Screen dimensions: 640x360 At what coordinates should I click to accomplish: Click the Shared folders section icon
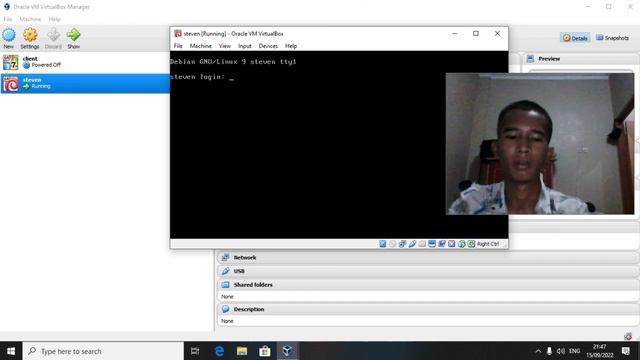click(x=225, y=285)
